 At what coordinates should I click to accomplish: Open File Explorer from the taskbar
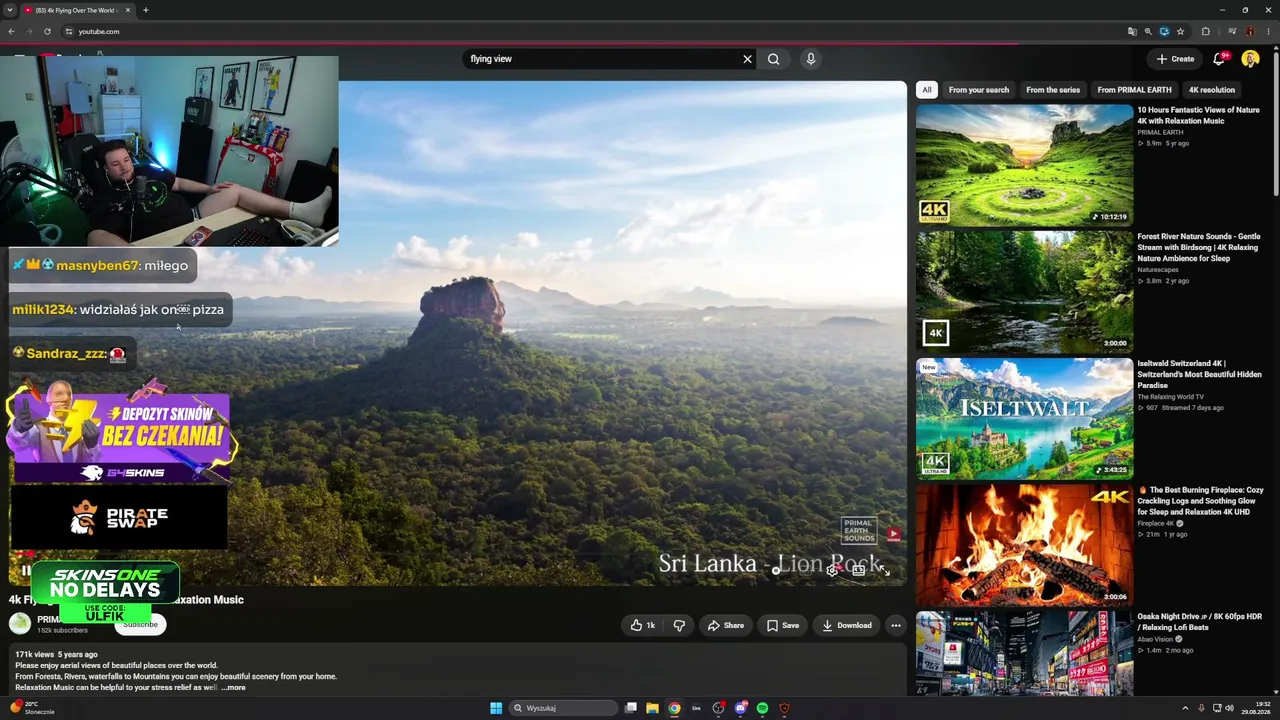(x=652, y=708)
